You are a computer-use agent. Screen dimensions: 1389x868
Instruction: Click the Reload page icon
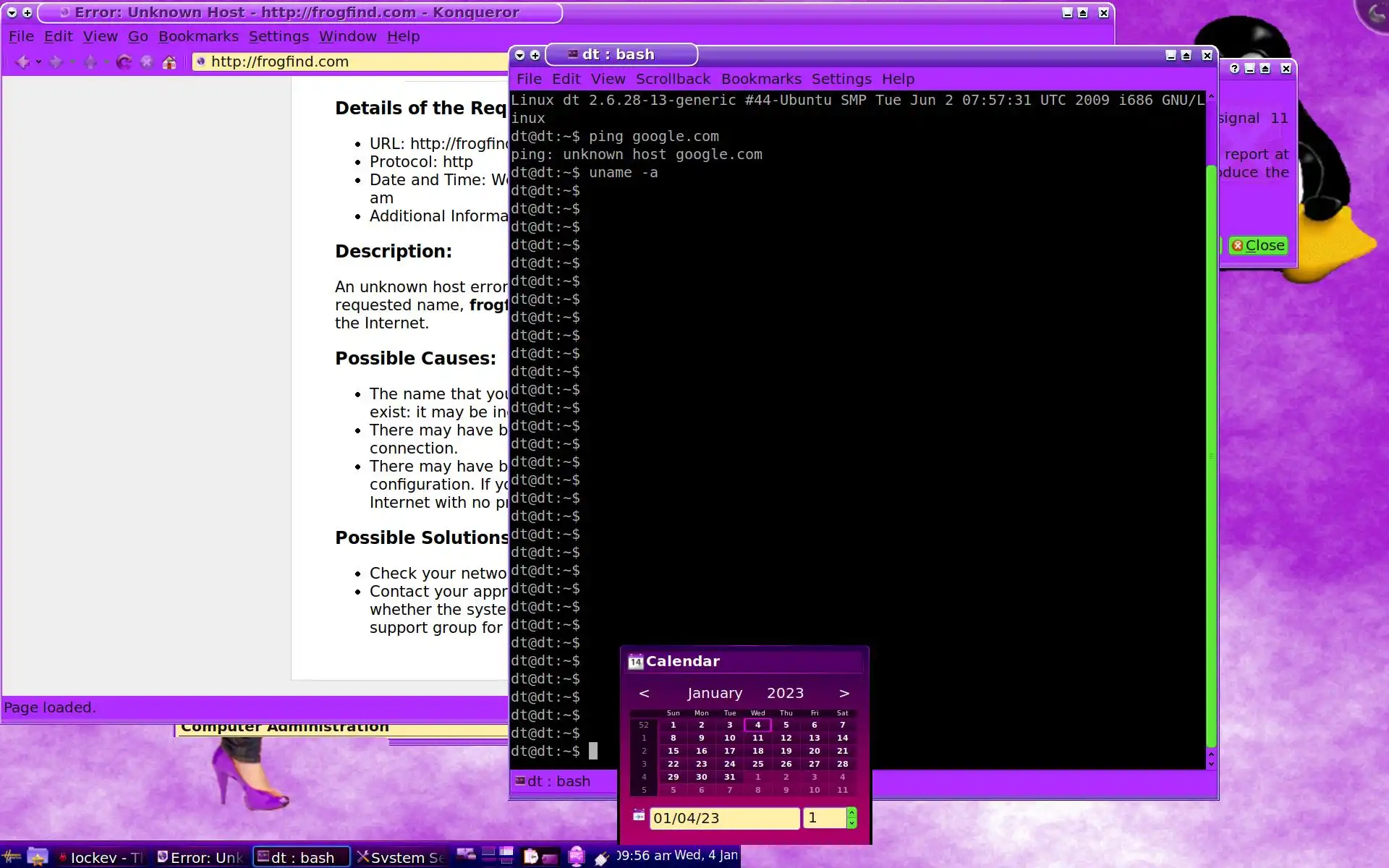[x=124, y=62]
